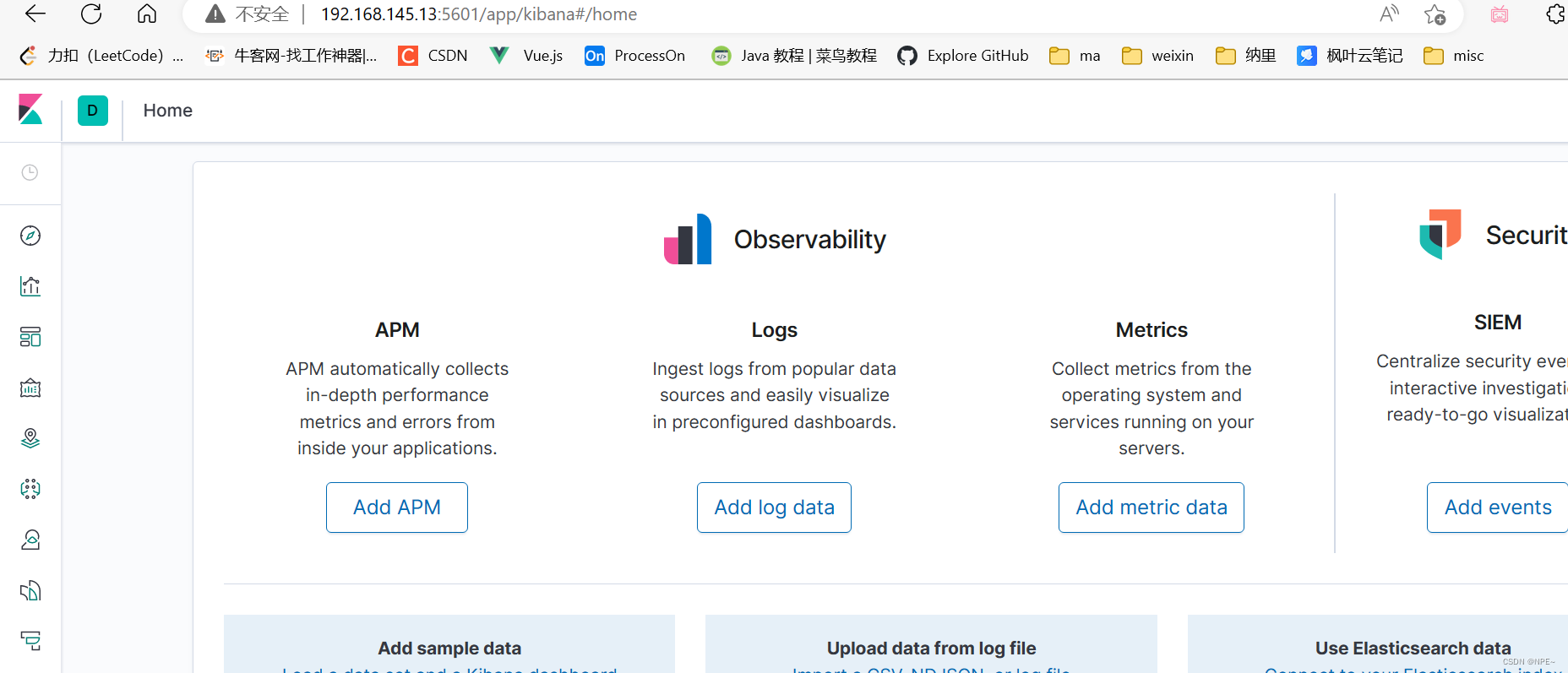Click the Security shield logo
The image size is (1568, 673).
[x=1440, y=234]
